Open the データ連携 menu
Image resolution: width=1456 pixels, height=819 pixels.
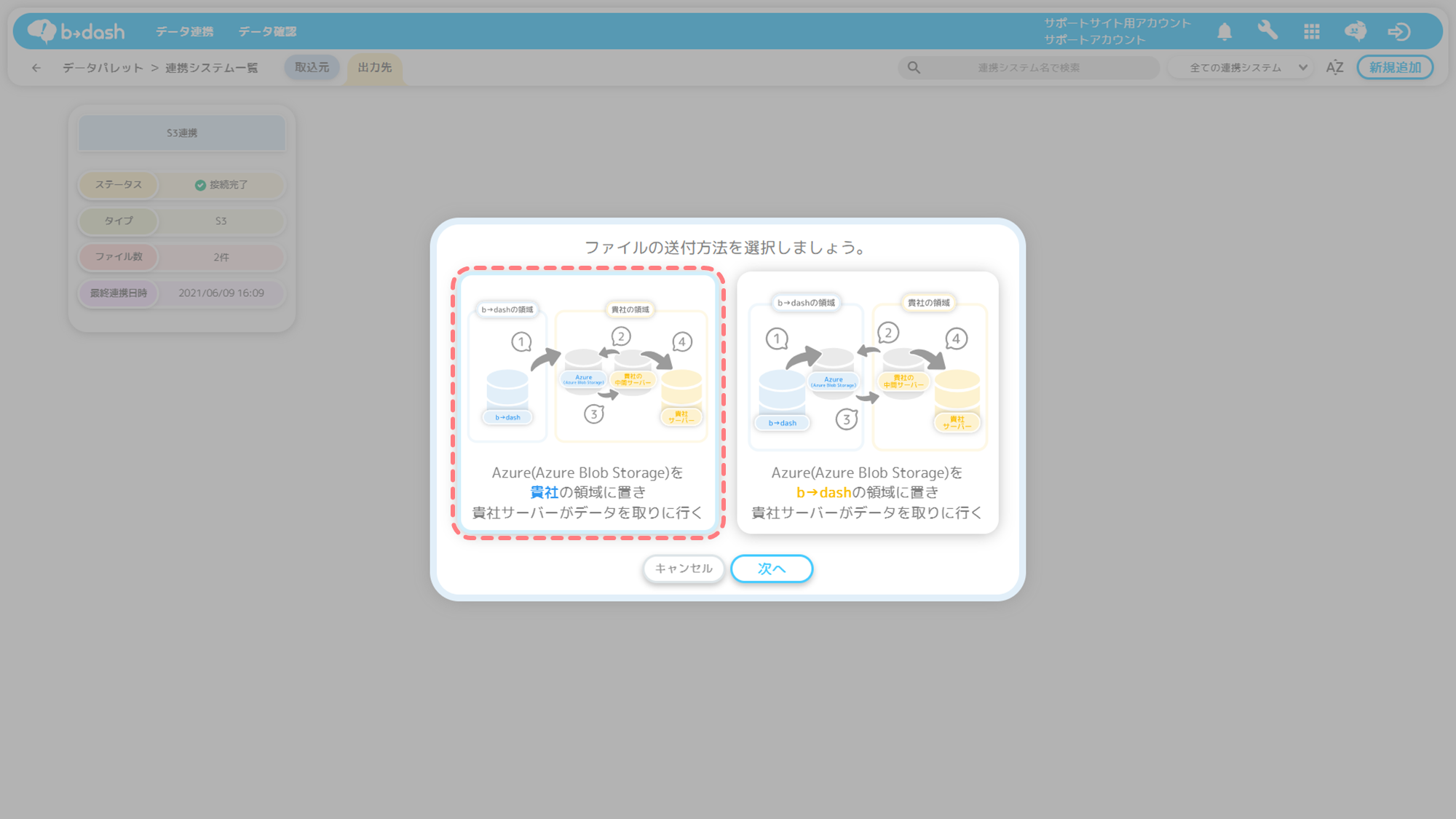184,31
